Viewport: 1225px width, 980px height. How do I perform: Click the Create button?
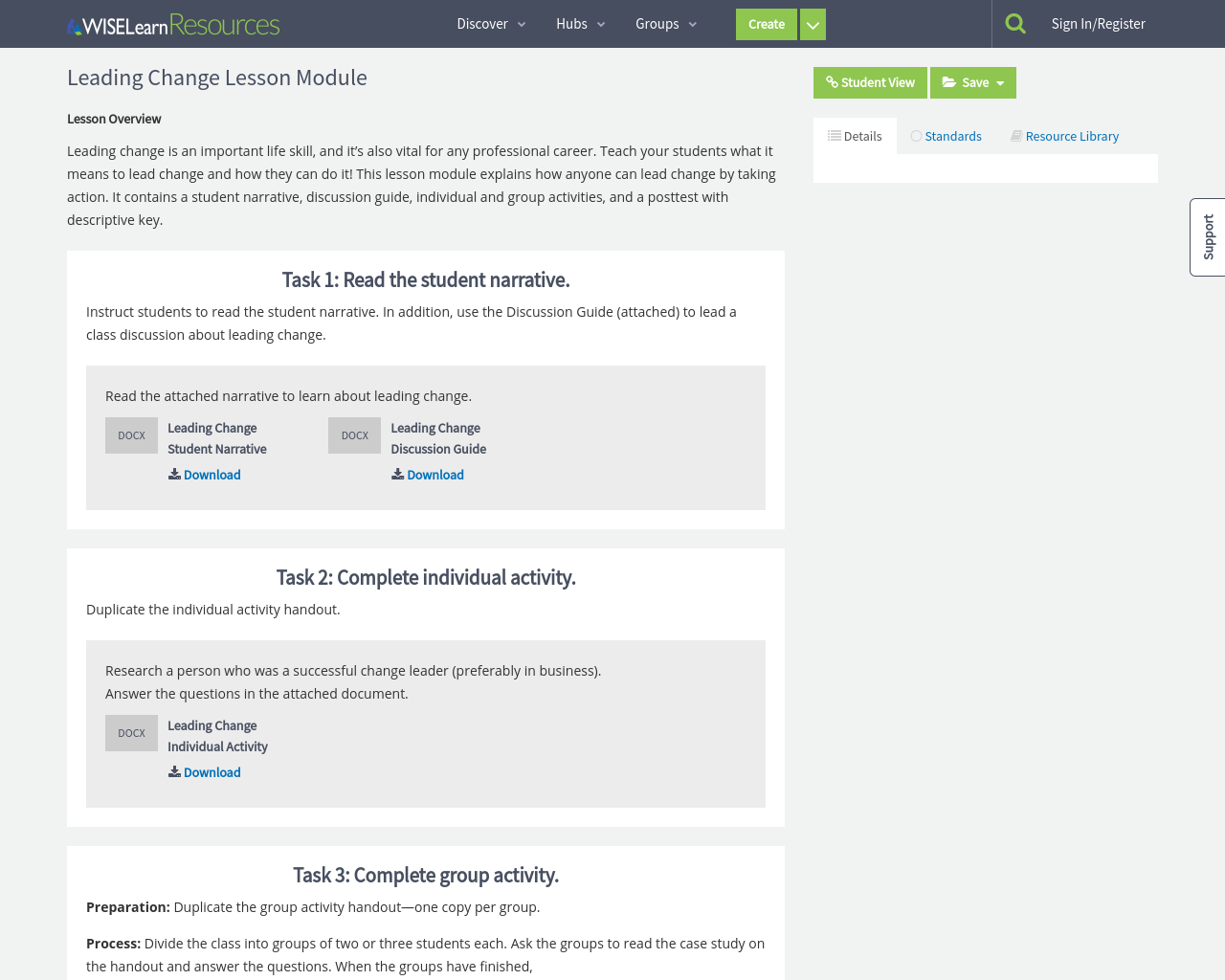[x=766, y=23]
